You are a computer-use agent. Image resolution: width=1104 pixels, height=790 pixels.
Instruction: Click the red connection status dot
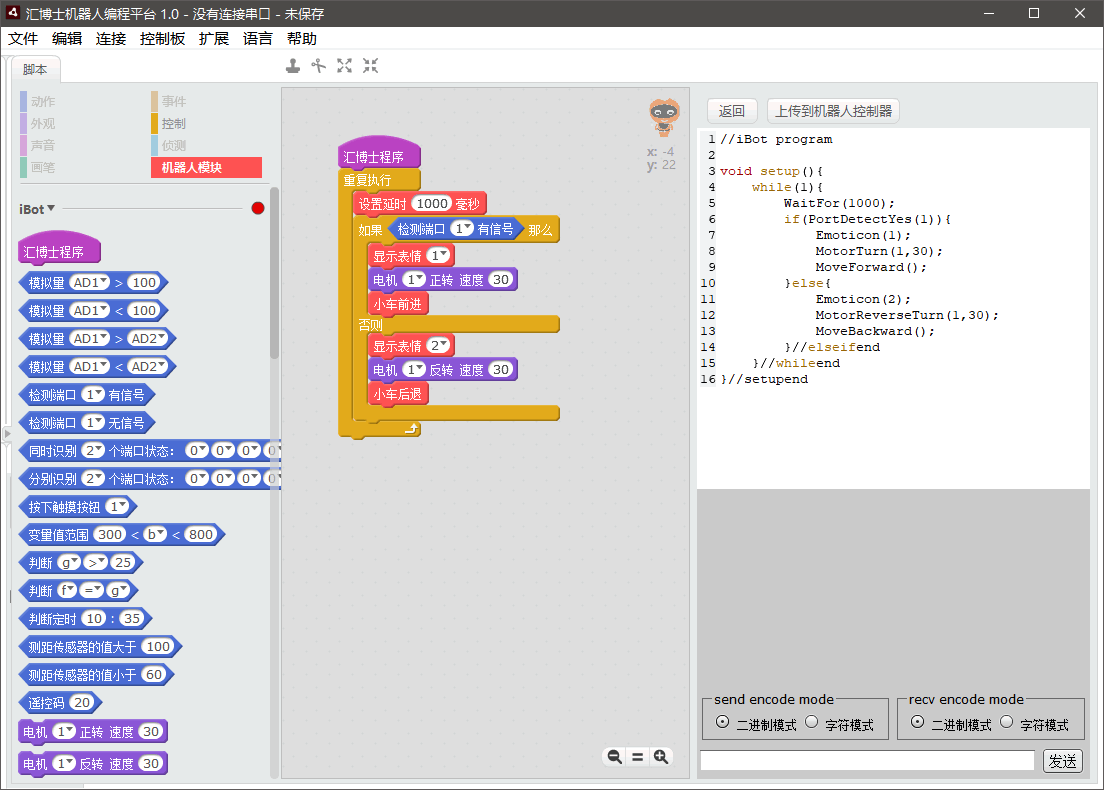[258, 208]
